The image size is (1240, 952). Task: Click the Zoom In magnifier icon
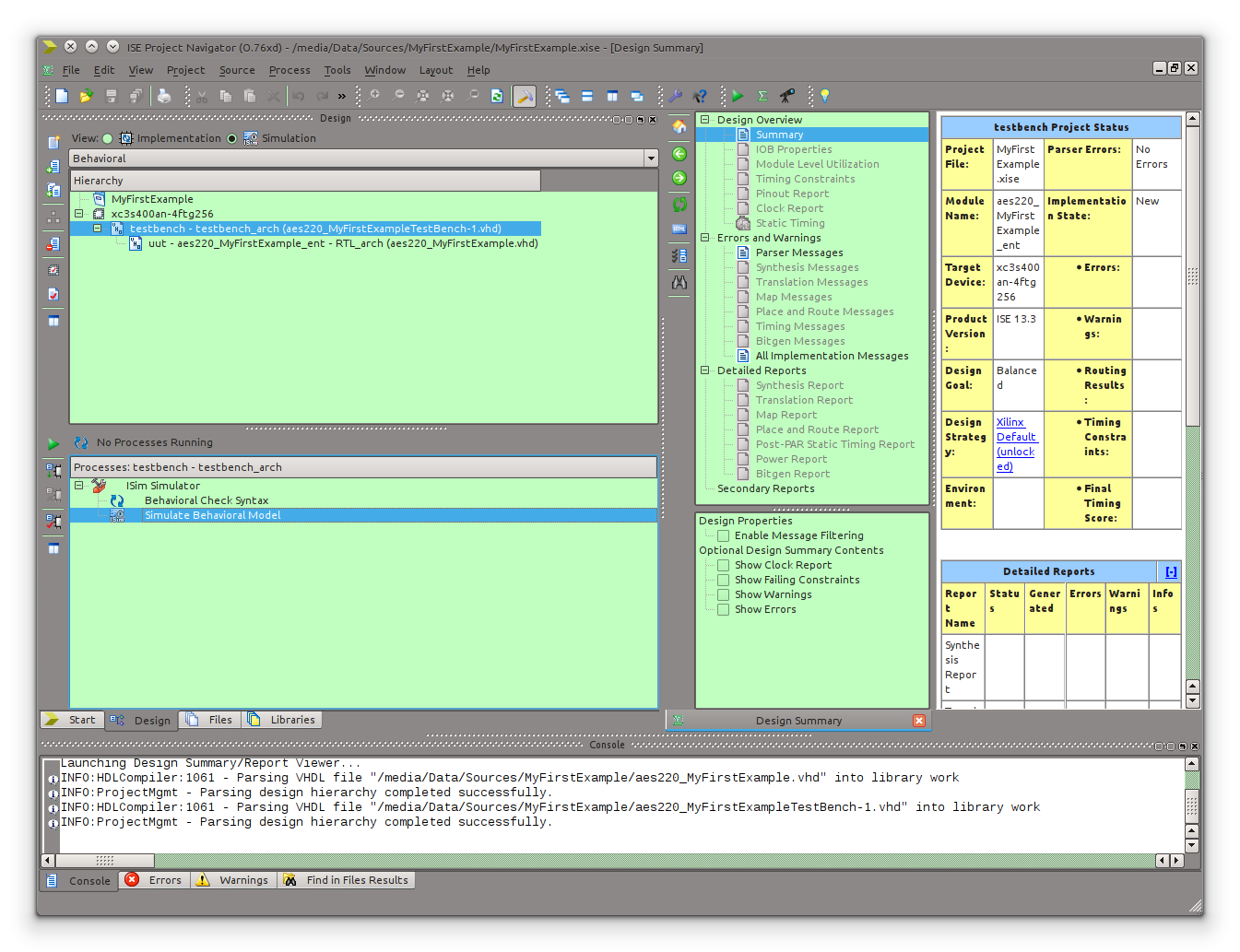[x=375, y=95]
